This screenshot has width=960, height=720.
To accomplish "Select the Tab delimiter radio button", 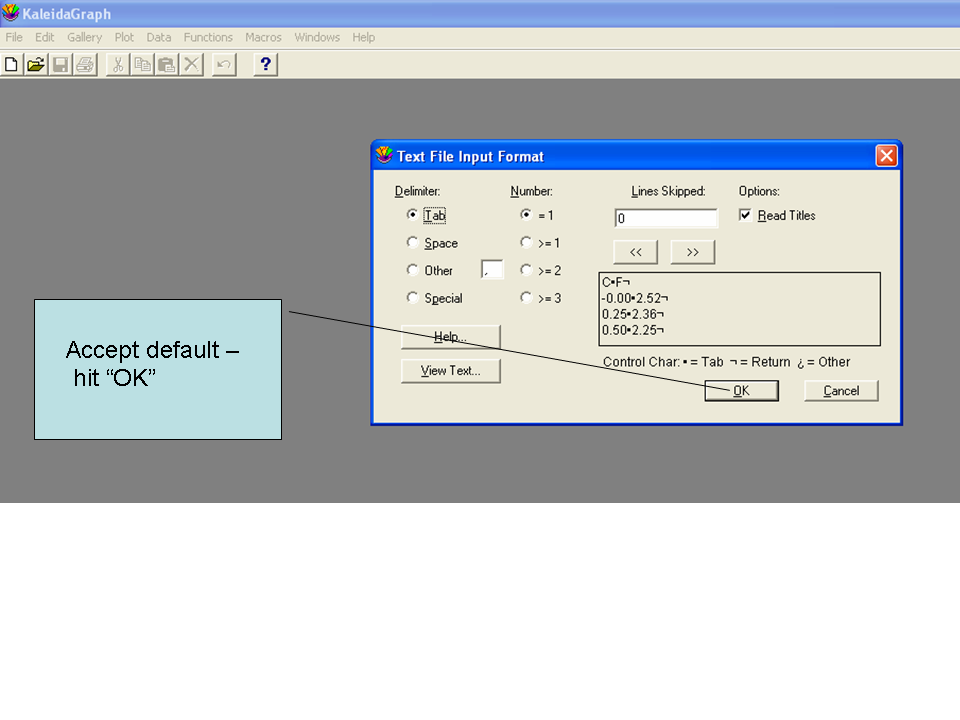I will click(x=412, y=215).
